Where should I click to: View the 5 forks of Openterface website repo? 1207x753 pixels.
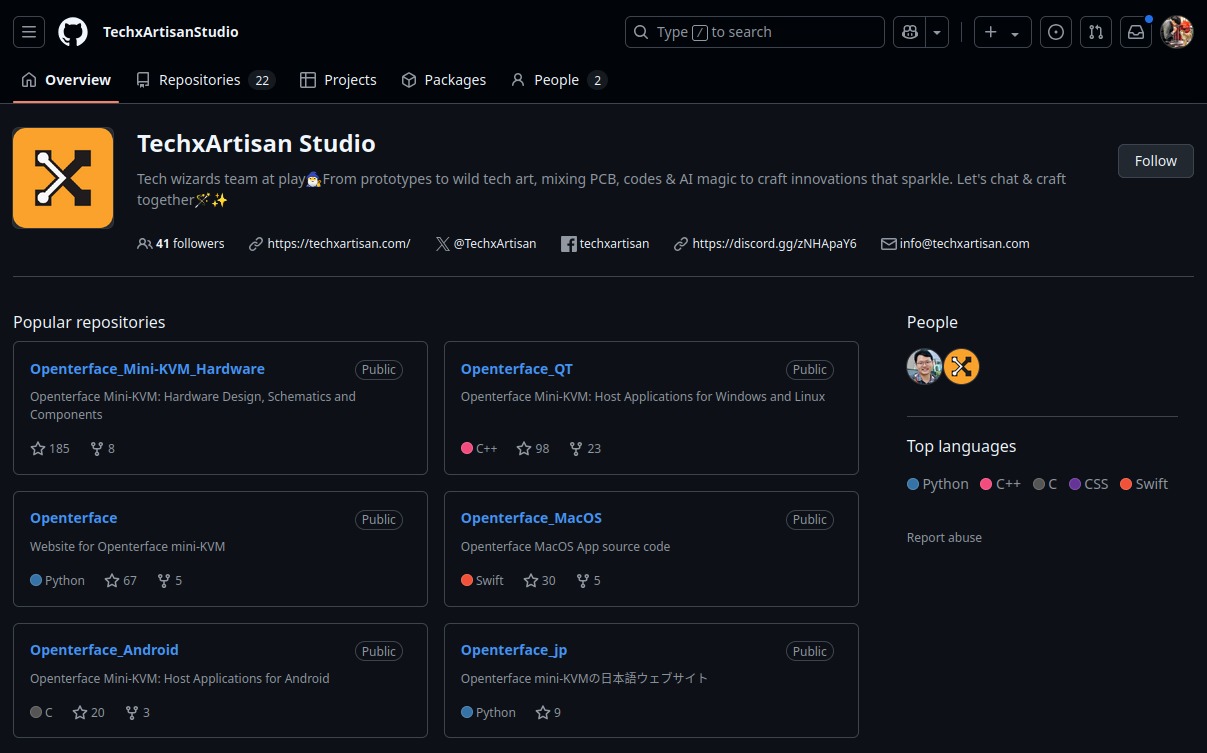[x=169, y=581]
